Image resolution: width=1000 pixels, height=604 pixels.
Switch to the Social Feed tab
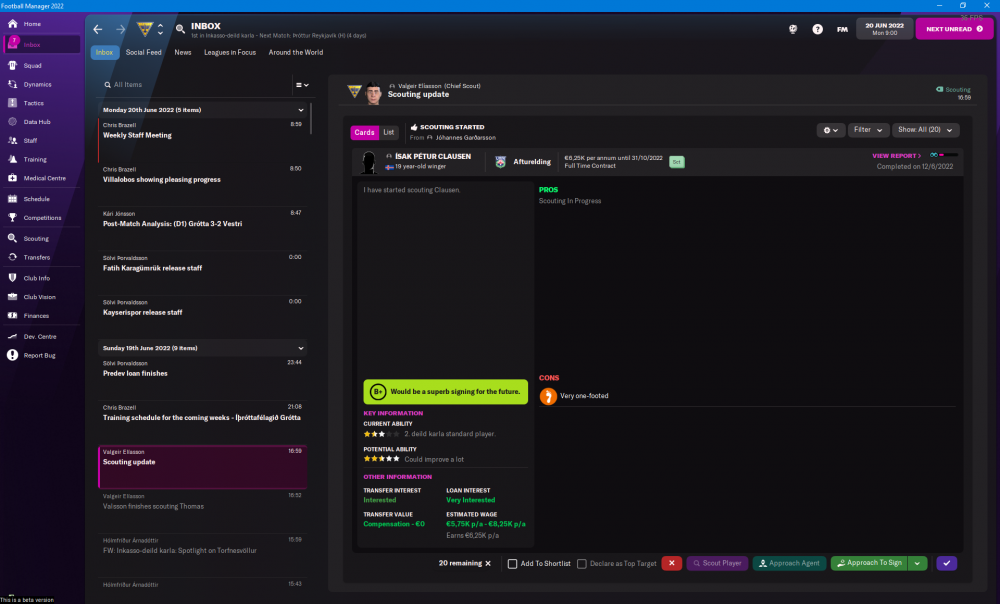pos(143,52)
